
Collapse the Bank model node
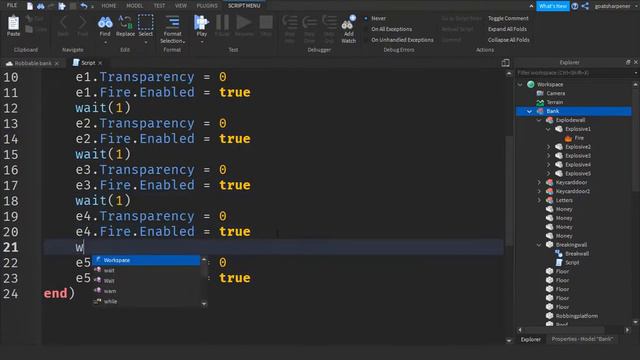(x=529, y=111)
